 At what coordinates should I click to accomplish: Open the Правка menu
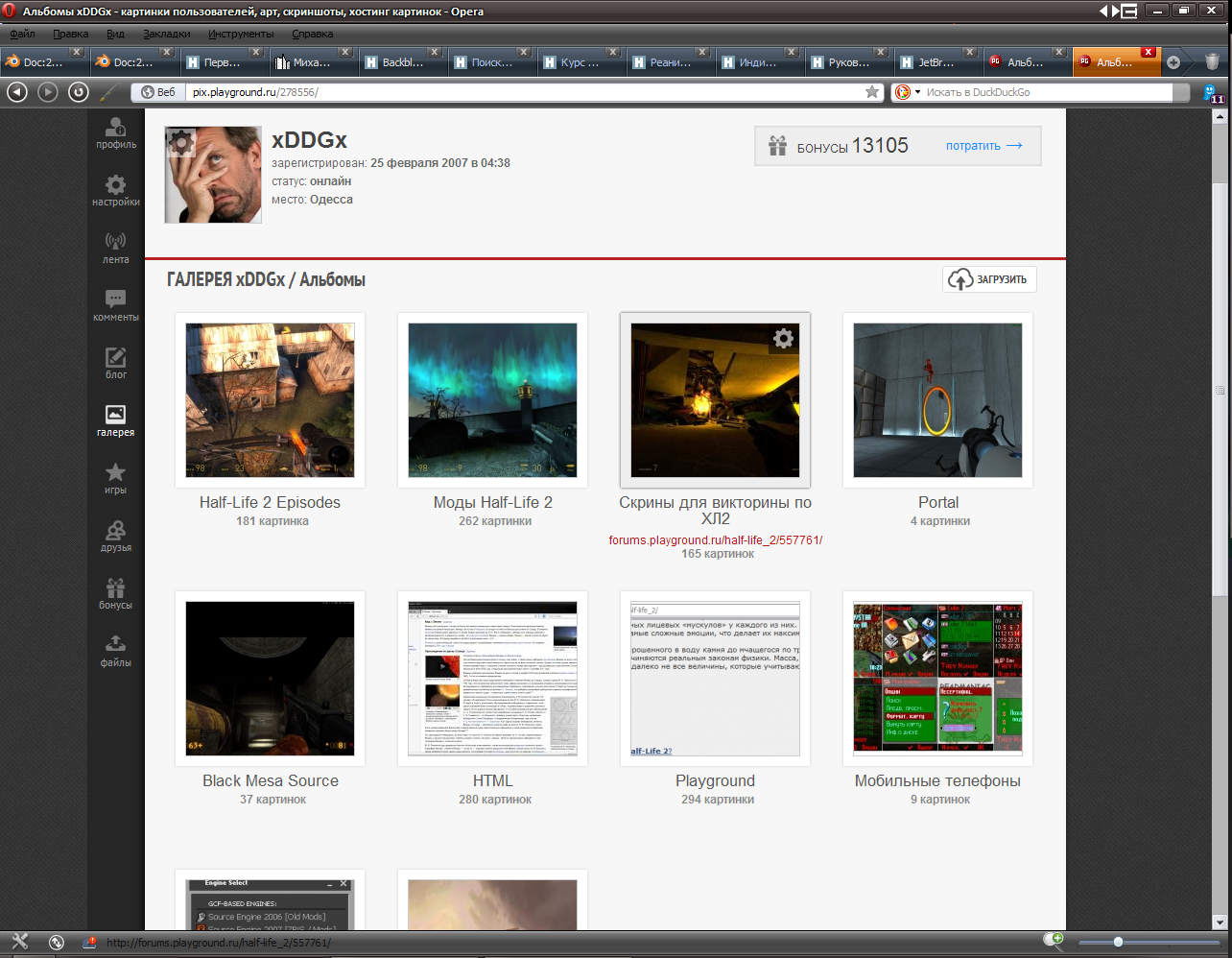[x=70, y=34]
